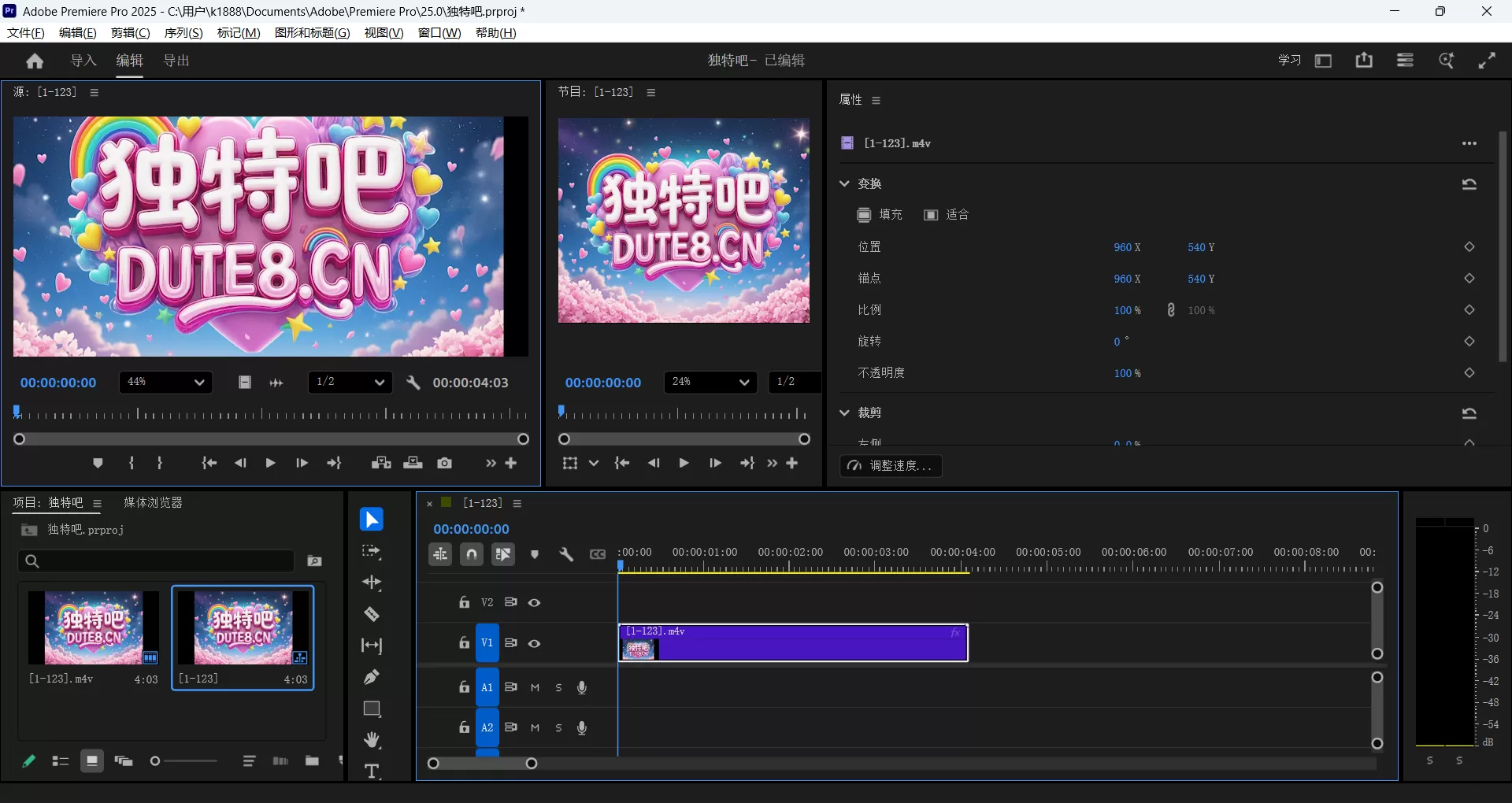Toggle V2 track output eye

tap(534, 602)
